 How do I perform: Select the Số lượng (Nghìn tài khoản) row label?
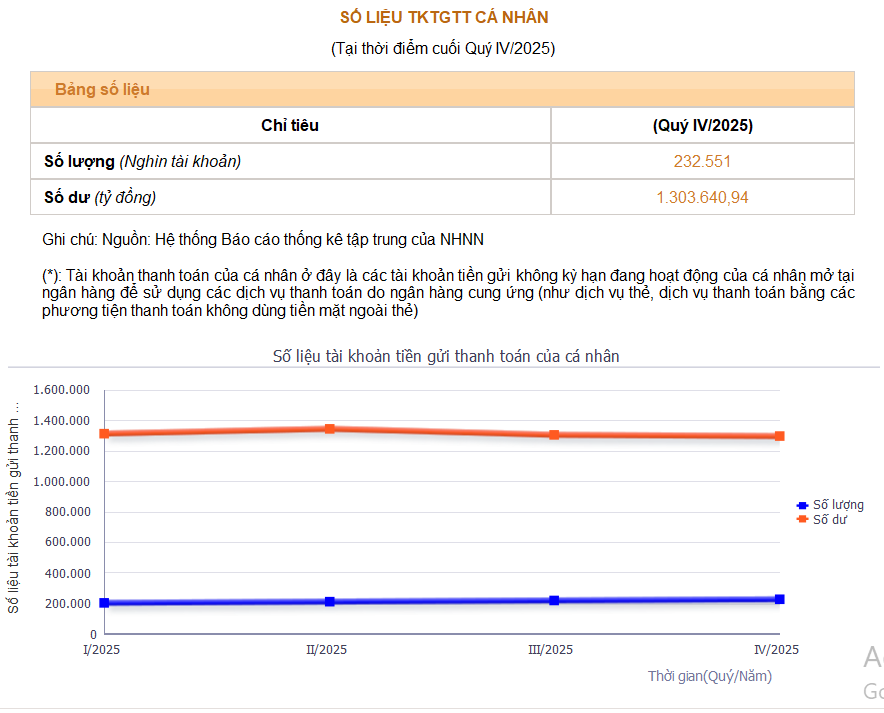pos(142,161)
